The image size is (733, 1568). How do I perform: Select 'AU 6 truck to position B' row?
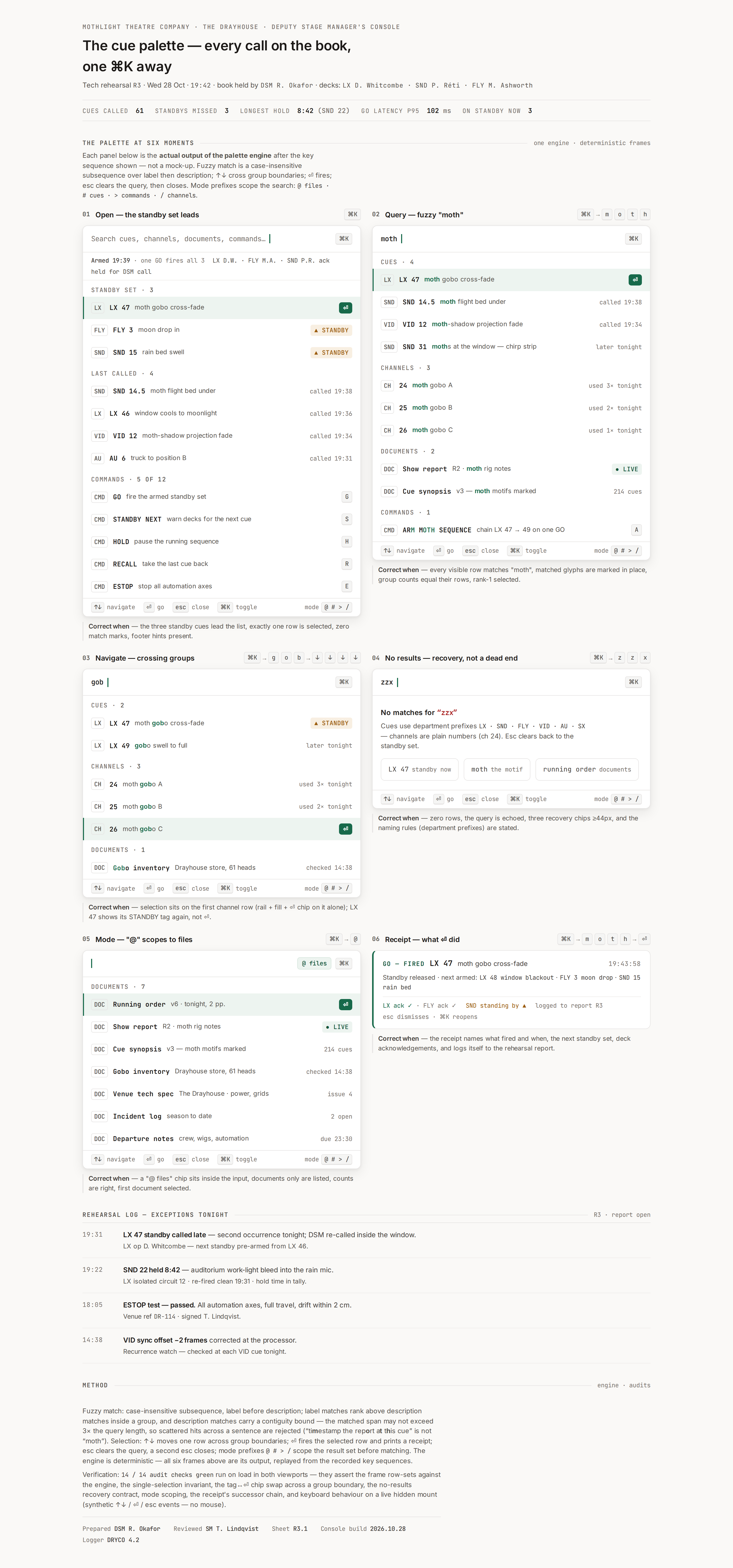click(x=222, y=458)
